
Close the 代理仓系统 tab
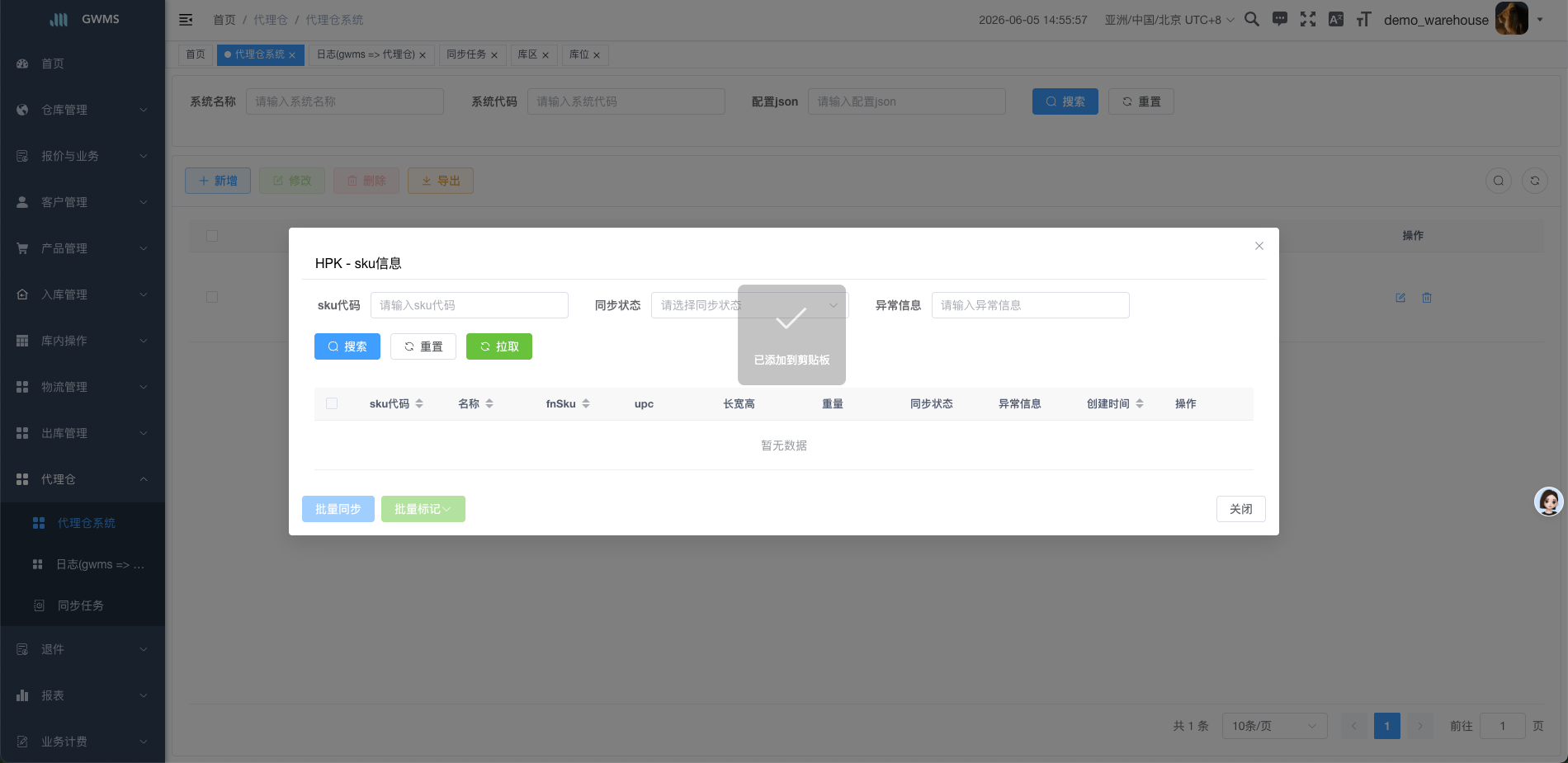click(292, 55)
